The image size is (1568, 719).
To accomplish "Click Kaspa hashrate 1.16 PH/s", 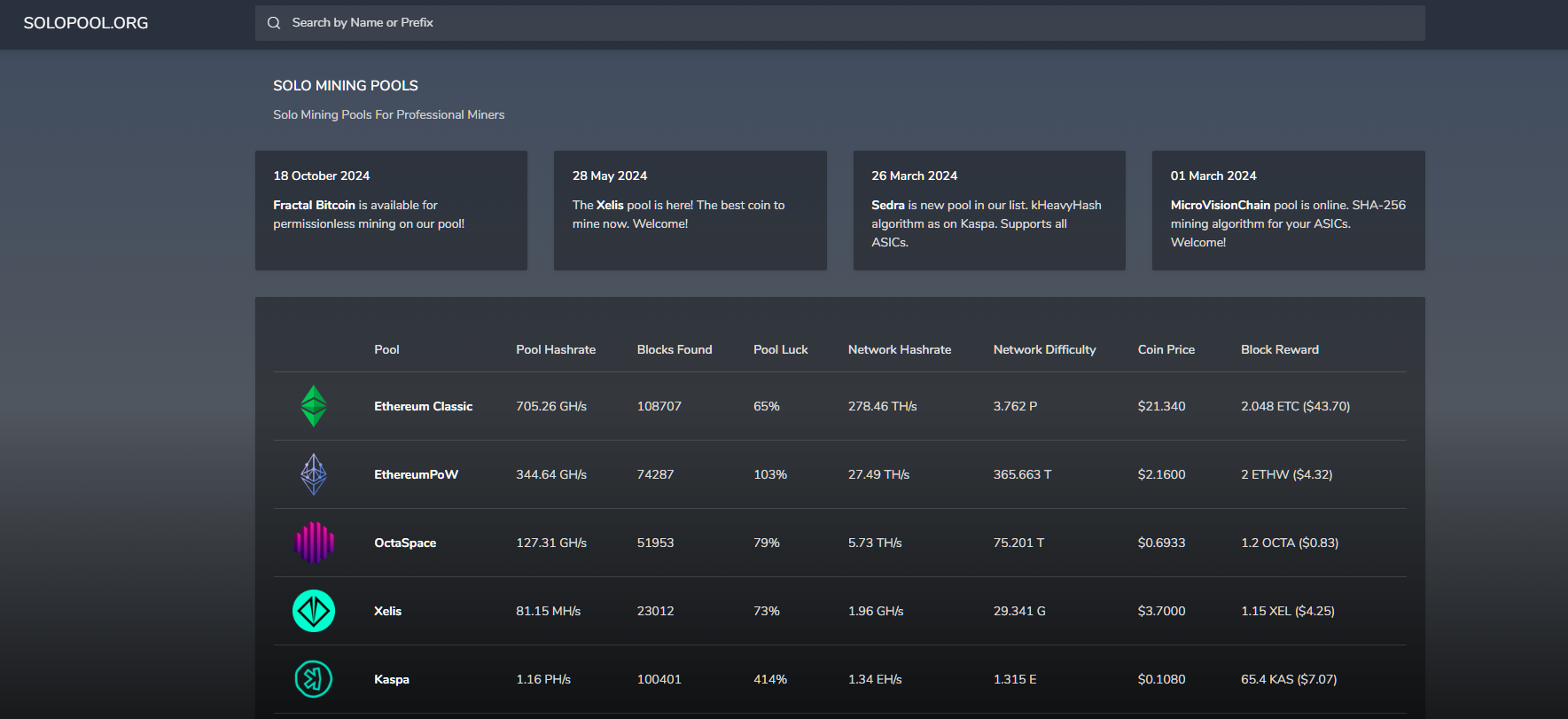I will pyautogui.click(x=543, y=679).
